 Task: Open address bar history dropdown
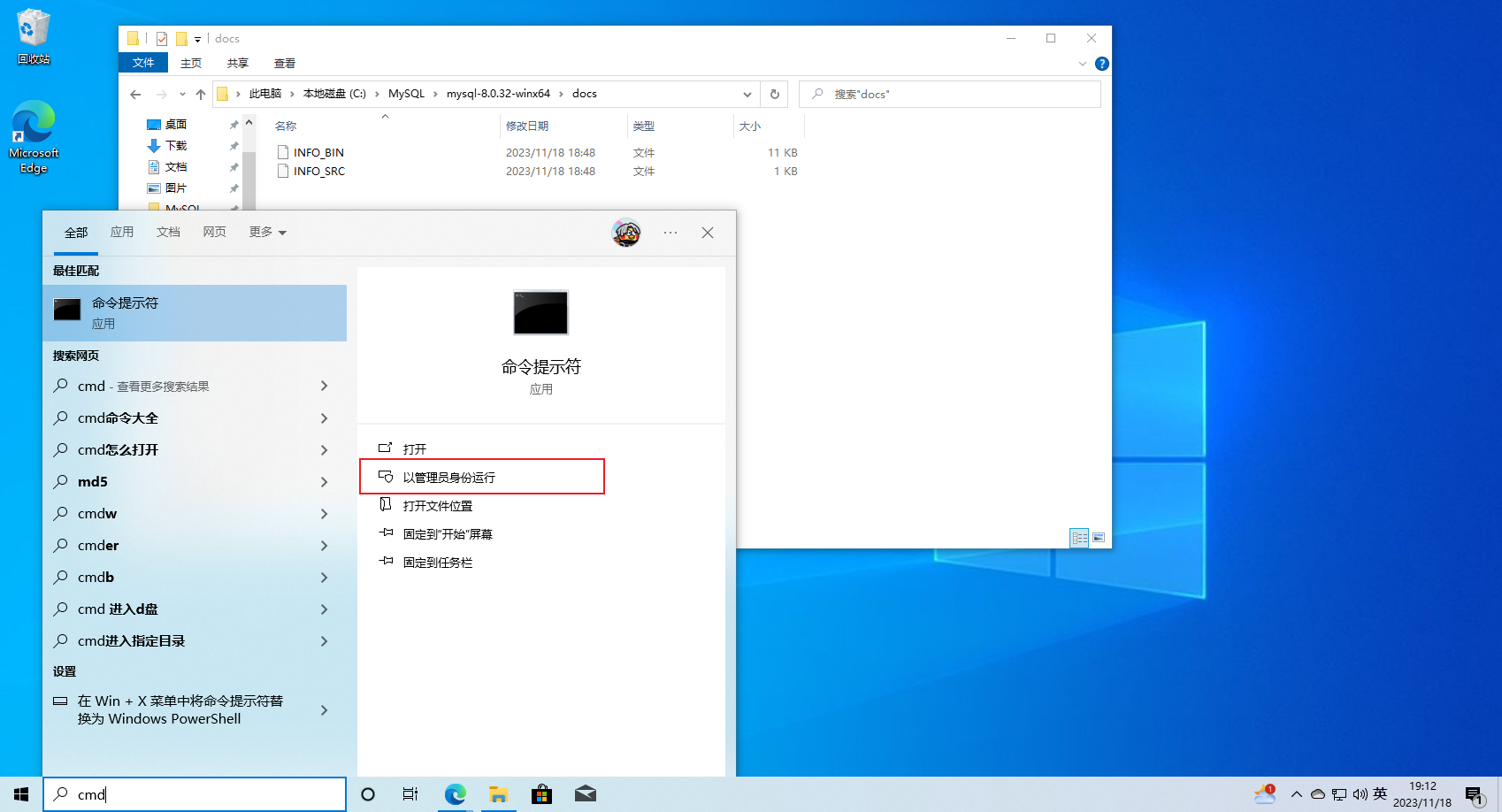[x=747, y=94]
